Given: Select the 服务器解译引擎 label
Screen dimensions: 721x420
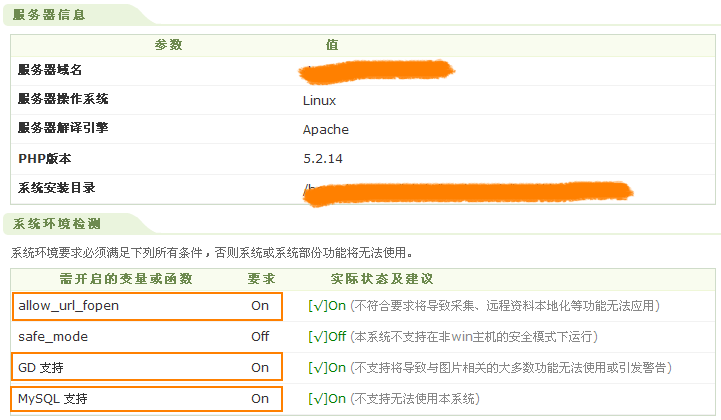Looking at the screenshot, I should click(x=63, y=128).
